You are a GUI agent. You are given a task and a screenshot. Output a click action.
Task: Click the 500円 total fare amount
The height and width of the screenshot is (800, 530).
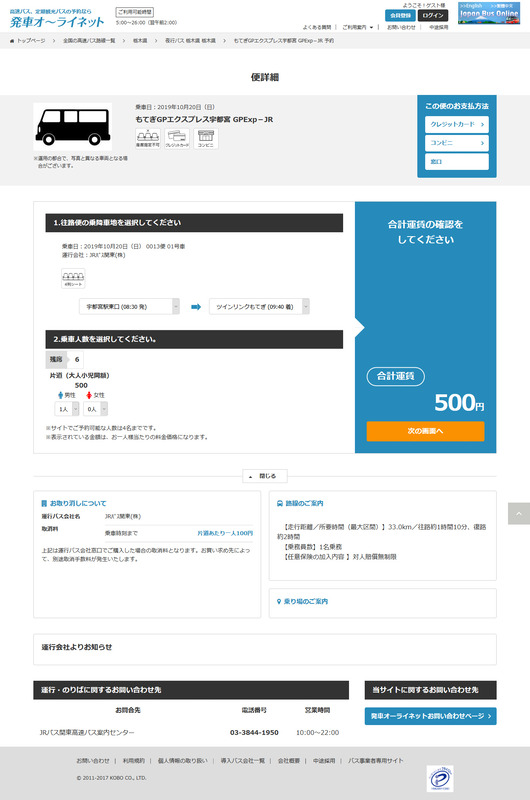[459, 403]
